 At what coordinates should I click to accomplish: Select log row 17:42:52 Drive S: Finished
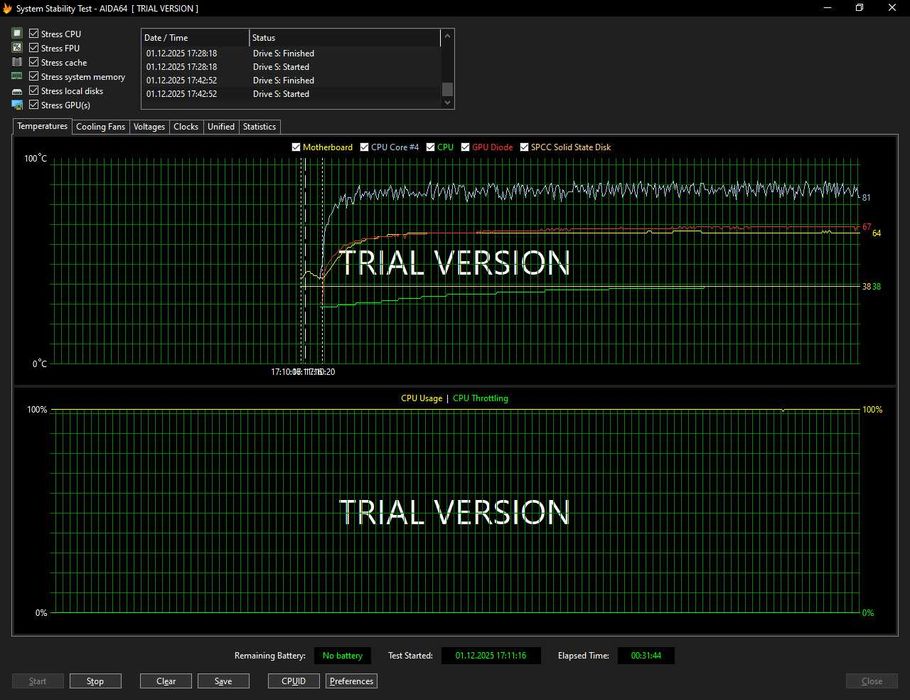click(291, 80)
